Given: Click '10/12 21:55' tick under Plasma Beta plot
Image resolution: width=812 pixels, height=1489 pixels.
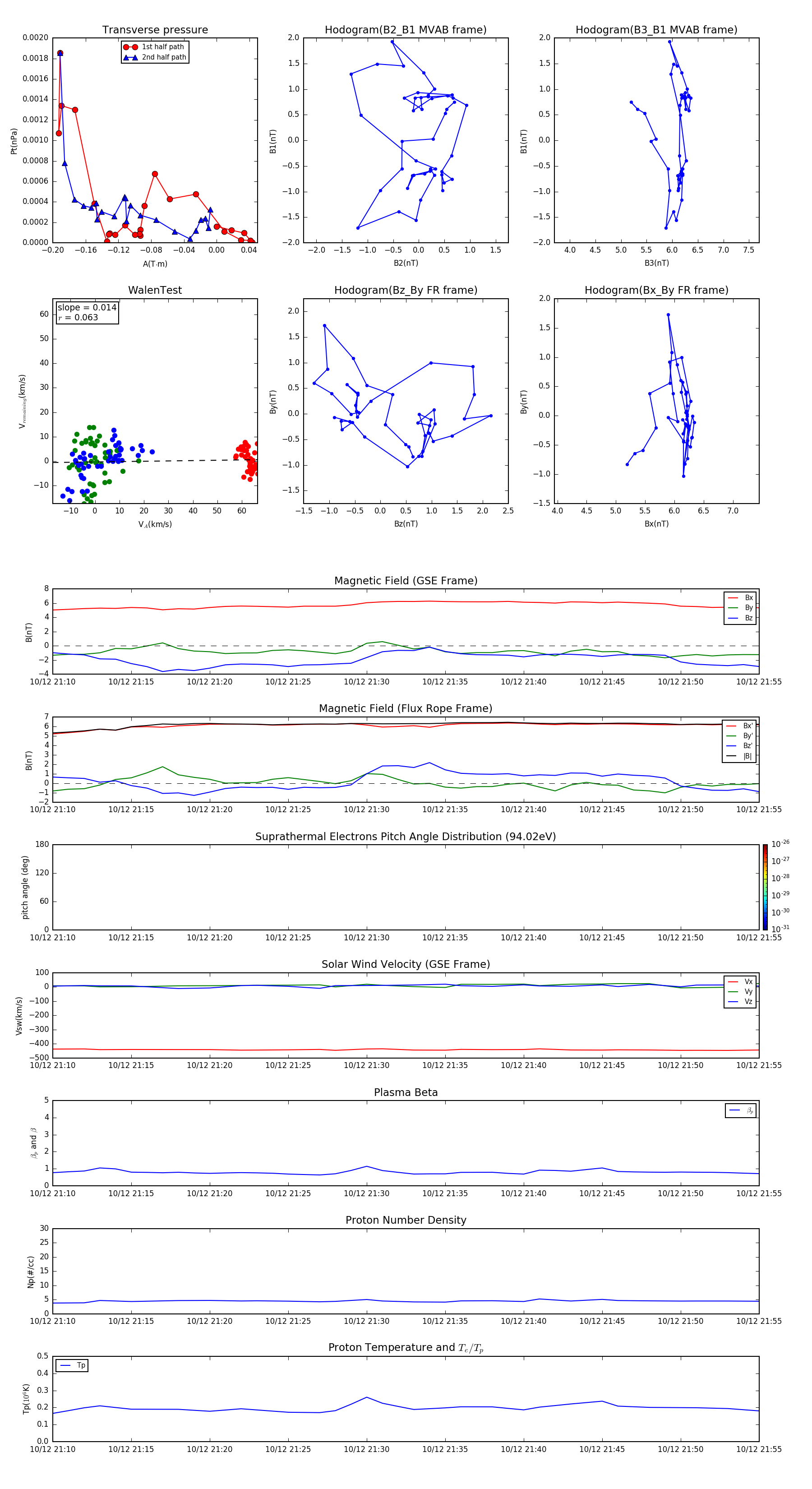Looking at the screenshot, I should 759,1193.
